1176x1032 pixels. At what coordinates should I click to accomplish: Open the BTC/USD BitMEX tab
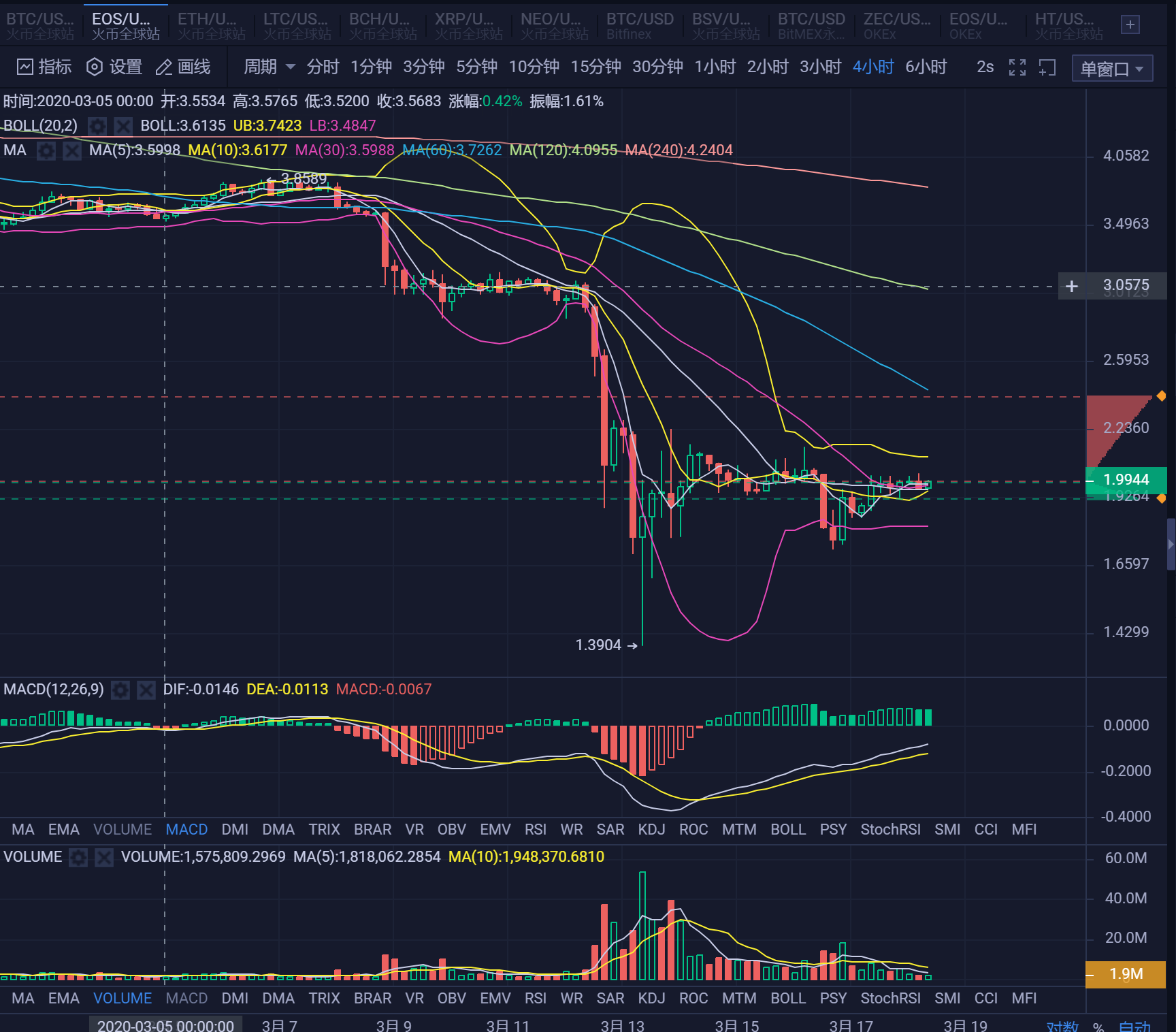point(812,25)
